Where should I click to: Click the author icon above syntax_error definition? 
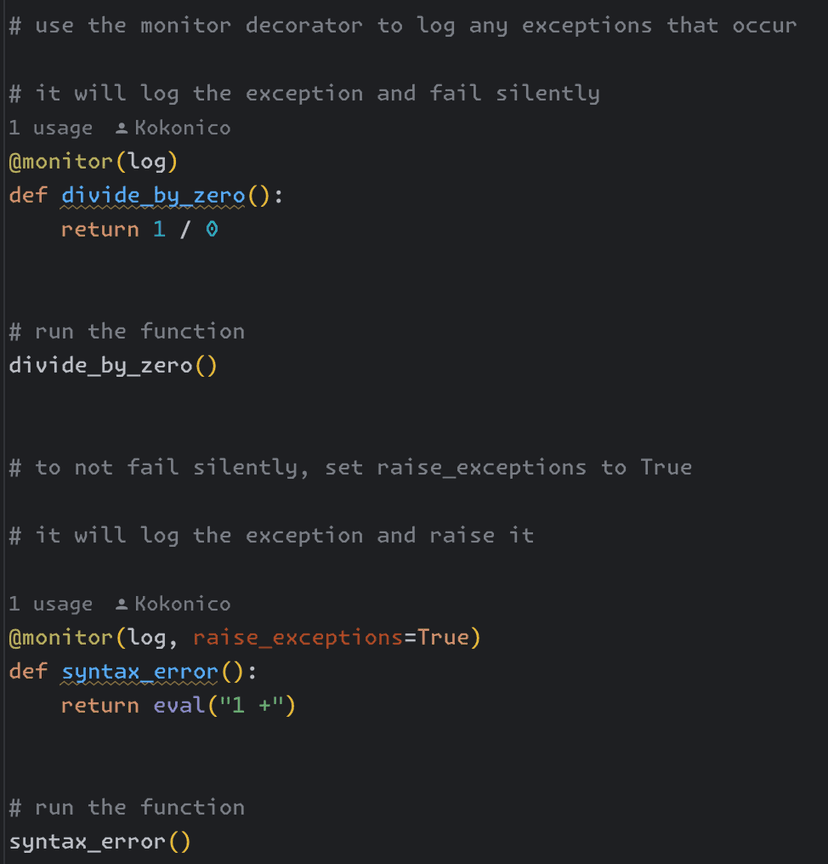[x=122, y=604]
